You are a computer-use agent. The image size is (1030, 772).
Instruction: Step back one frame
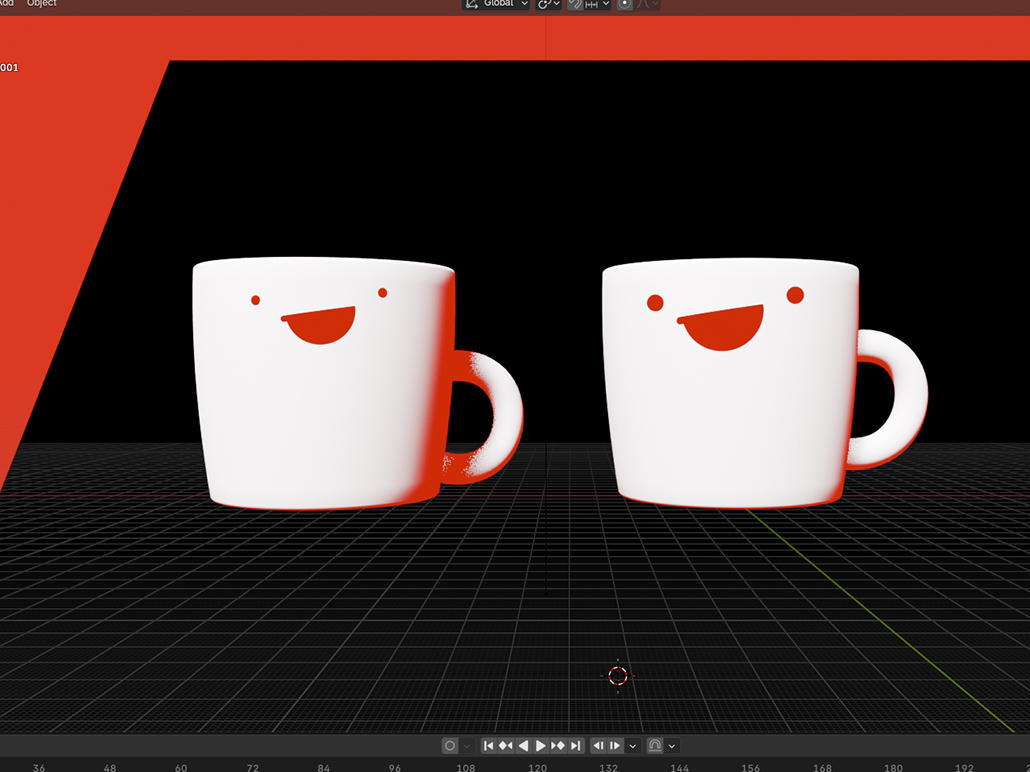[598, 746]
